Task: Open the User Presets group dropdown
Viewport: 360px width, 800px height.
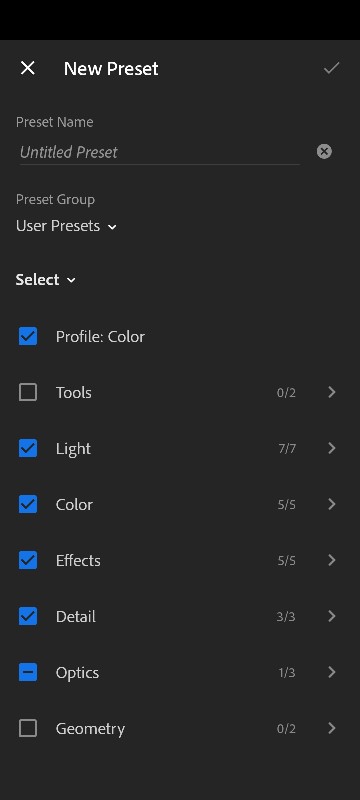Action: [66, 226]
